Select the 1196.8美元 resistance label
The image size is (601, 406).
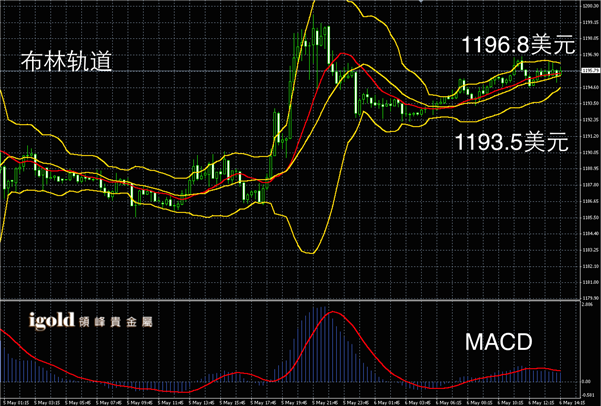(508, 44)
